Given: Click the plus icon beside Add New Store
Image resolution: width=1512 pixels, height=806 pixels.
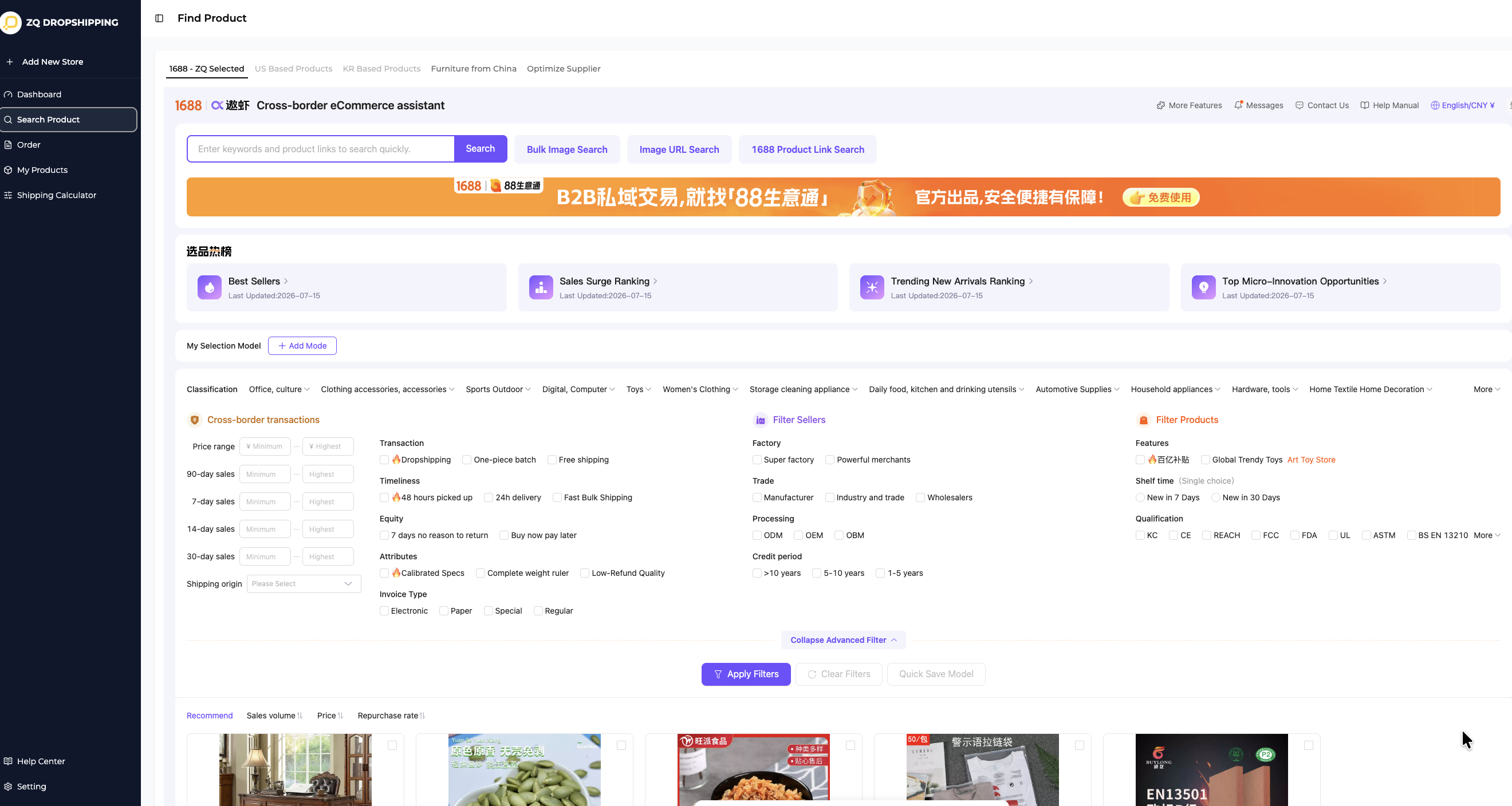Looking at the screenshot, I should click(x=10, y=62).
